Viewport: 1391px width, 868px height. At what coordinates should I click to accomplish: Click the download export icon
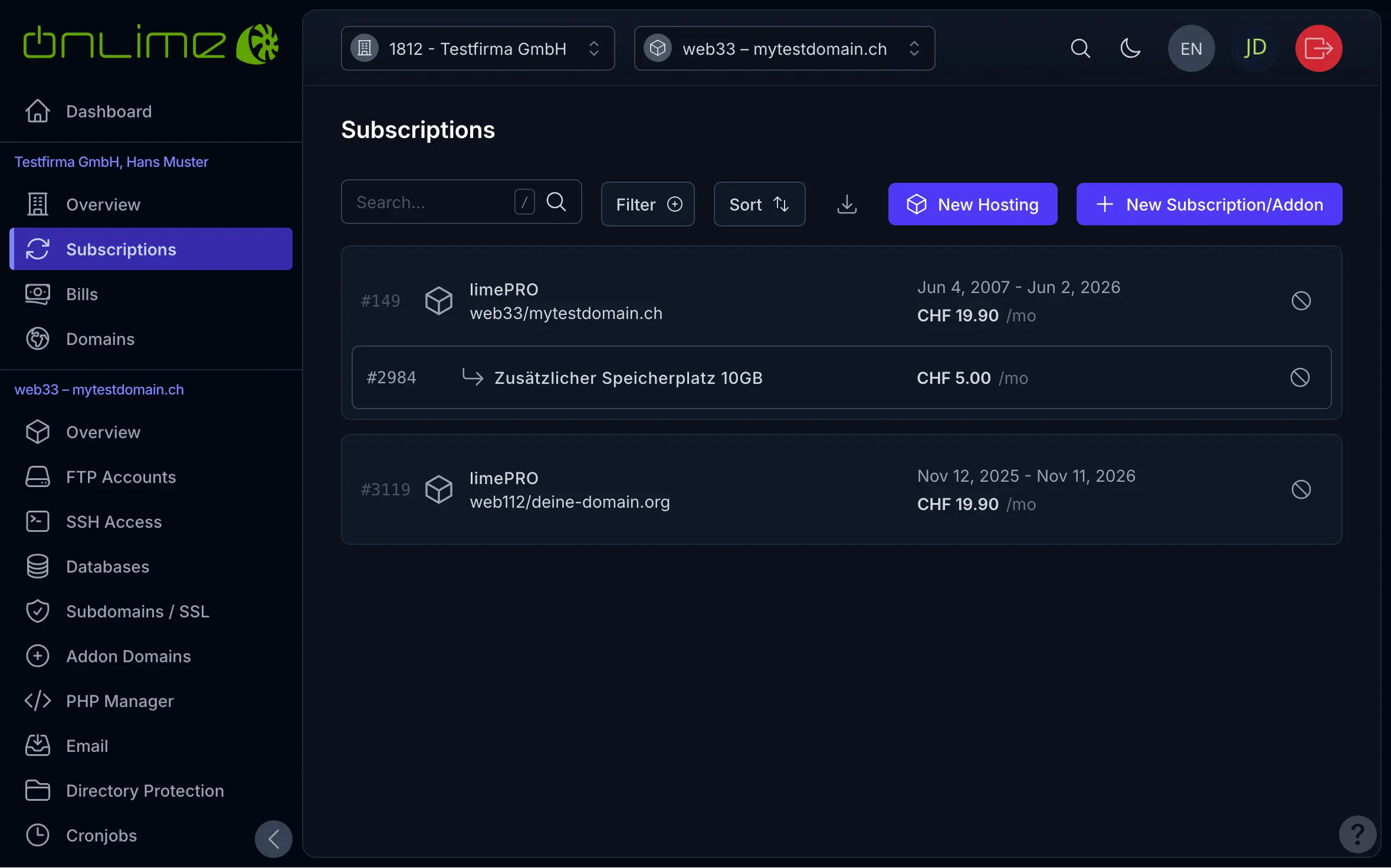847,204
